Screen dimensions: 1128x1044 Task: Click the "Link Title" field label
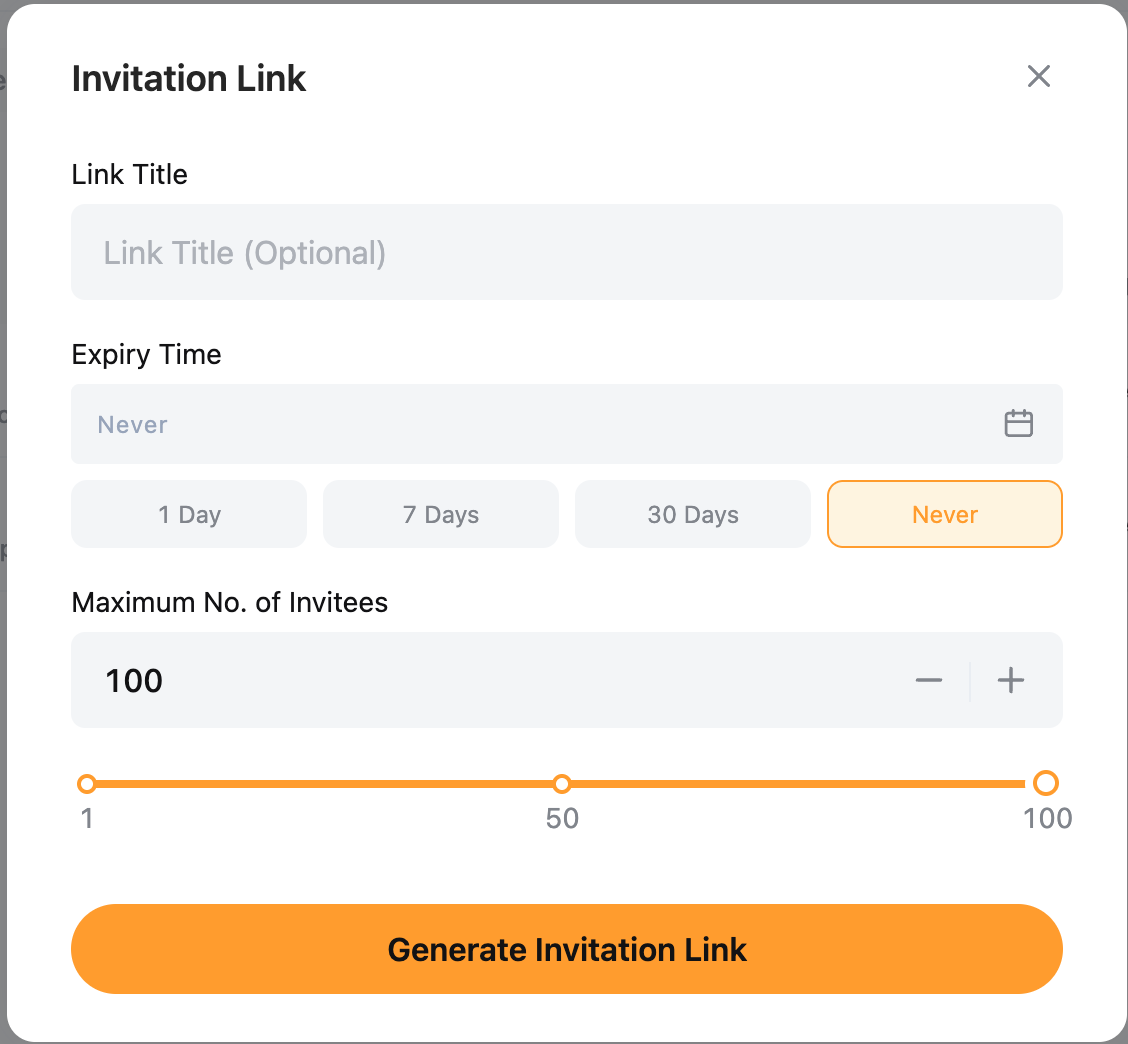pyautogui.click(x=130, y=175)
